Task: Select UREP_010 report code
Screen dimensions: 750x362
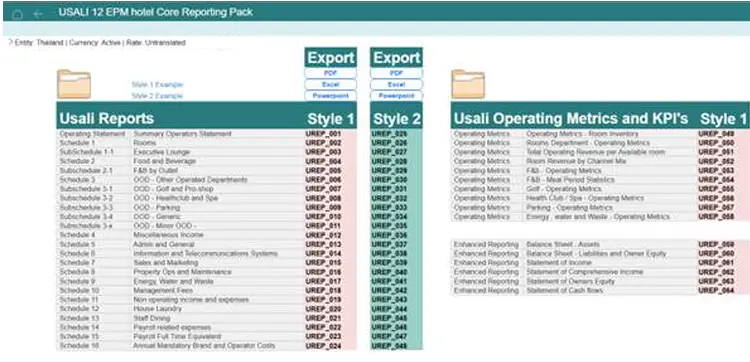Action: click(323, 217)
